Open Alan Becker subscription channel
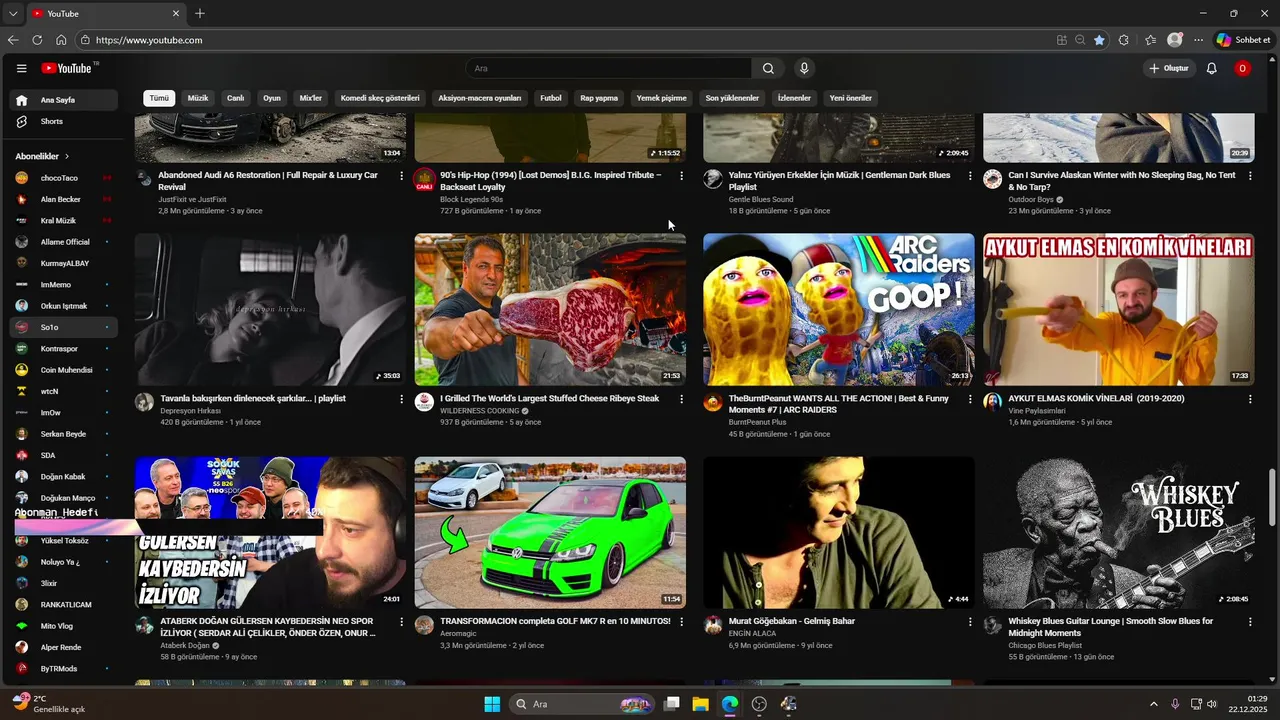 point(64,199)
